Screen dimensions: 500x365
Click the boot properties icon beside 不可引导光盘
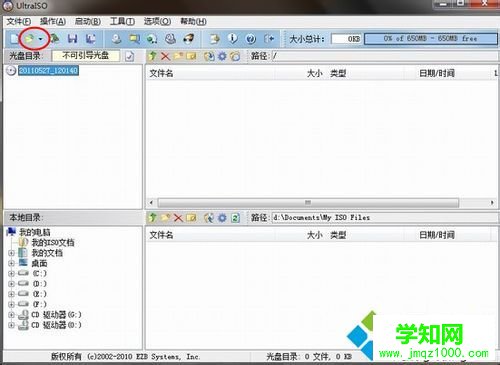(130, 56)
